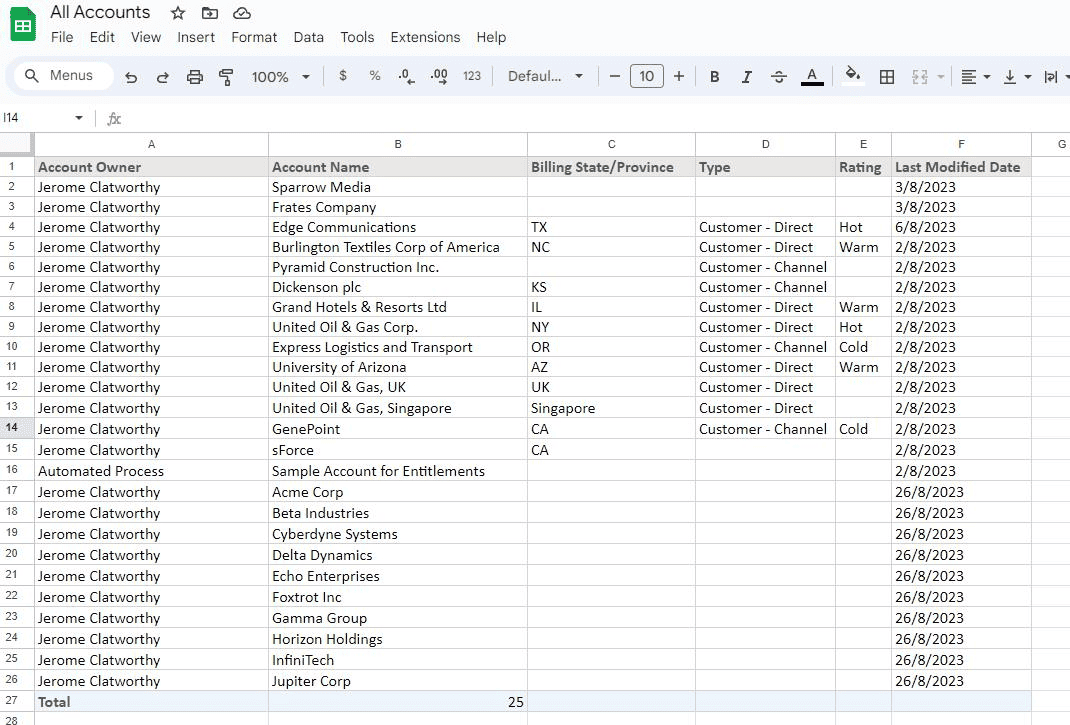This screenshot has height=725, width=1070.
Task: Click the Menus search button
Action: click(x=62, y=75)
